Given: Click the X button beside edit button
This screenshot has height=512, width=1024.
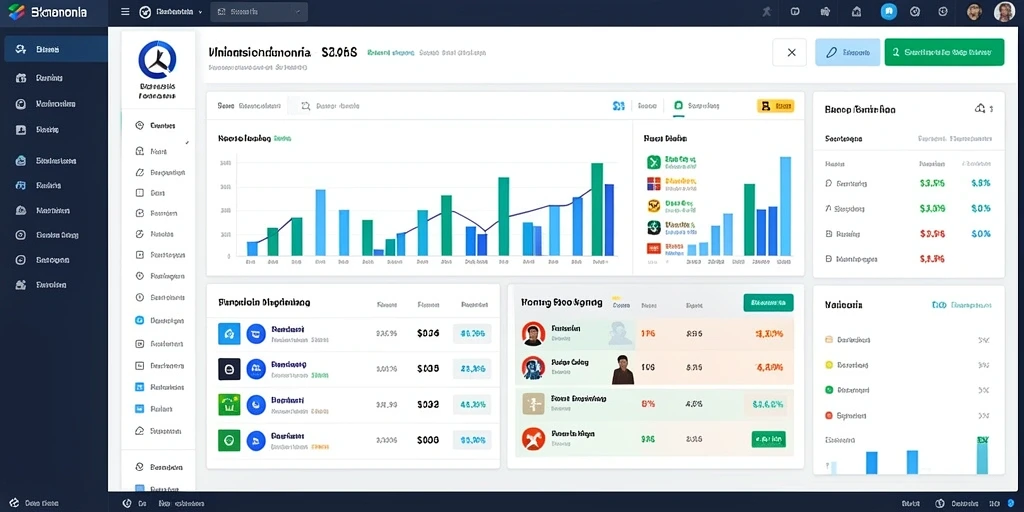Looking at the screenshot, I should (790, 52).
